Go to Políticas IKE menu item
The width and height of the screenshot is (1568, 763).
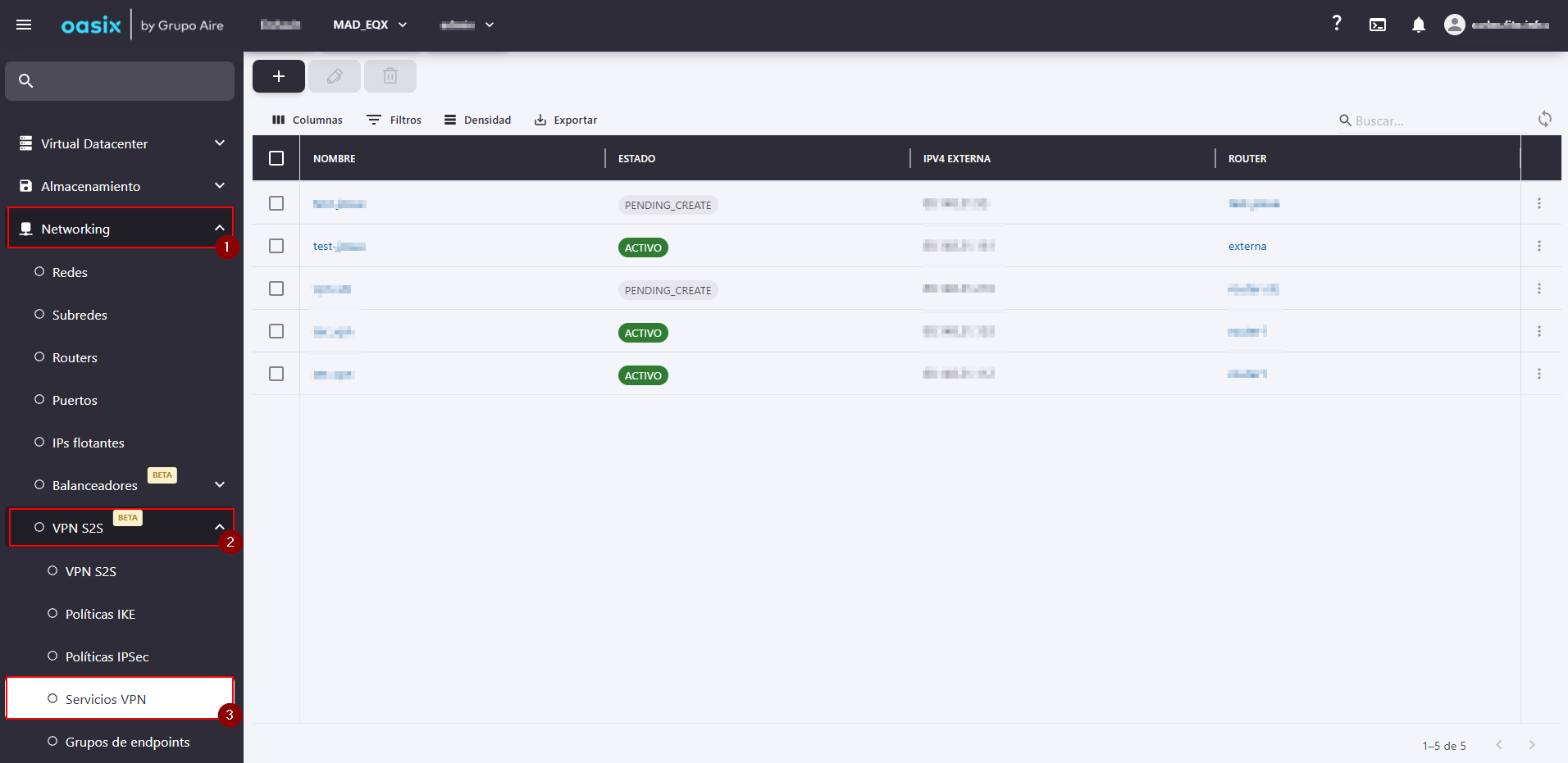pyautogui.click(x=100, y=614)
